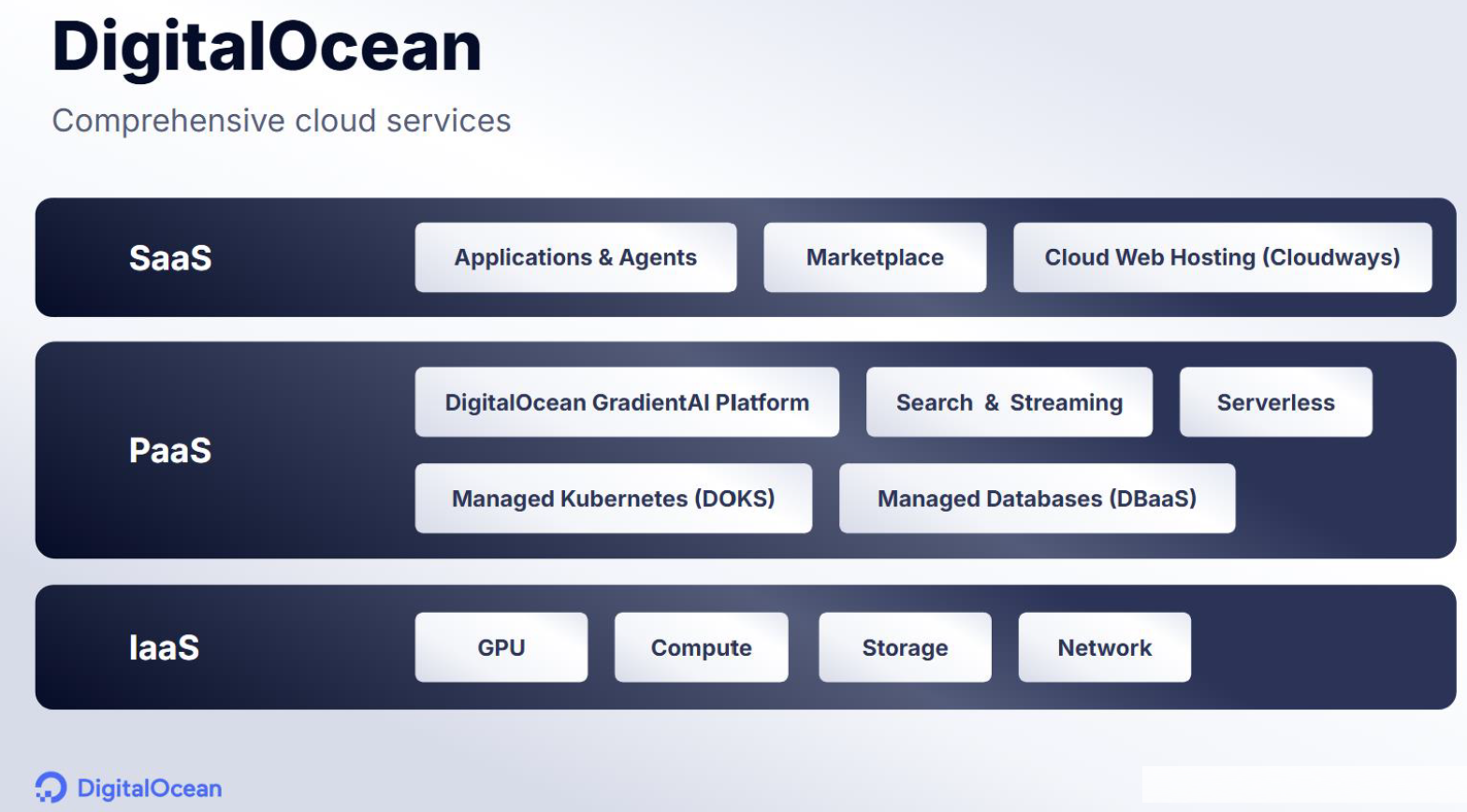Click Managed Kubernetes (DOKS) box
Viewport: 1467px width, 812px height.
coord(613,499)
